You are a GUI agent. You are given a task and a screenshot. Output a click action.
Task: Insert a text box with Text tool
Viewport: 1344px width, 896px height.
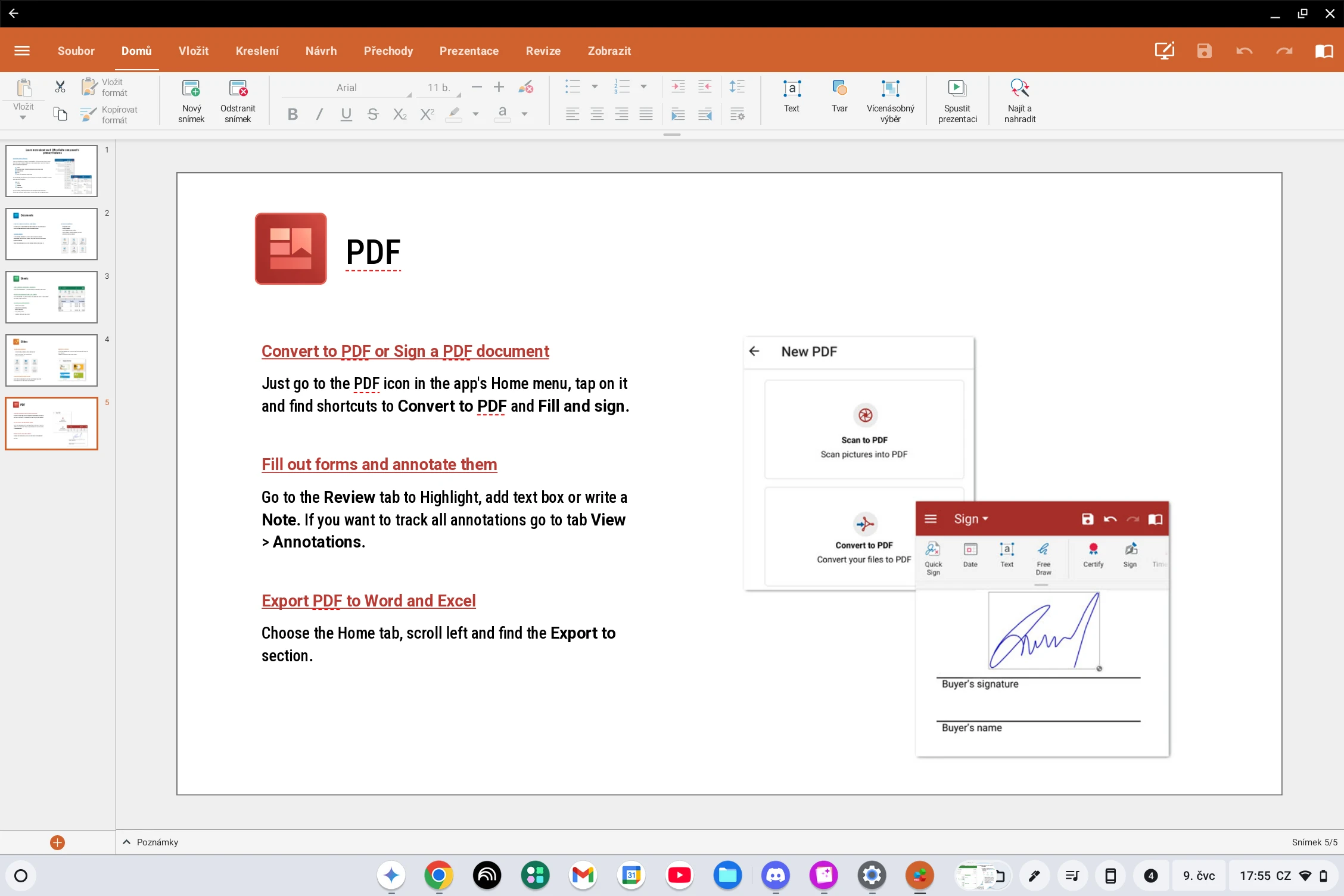coord(791,96)
